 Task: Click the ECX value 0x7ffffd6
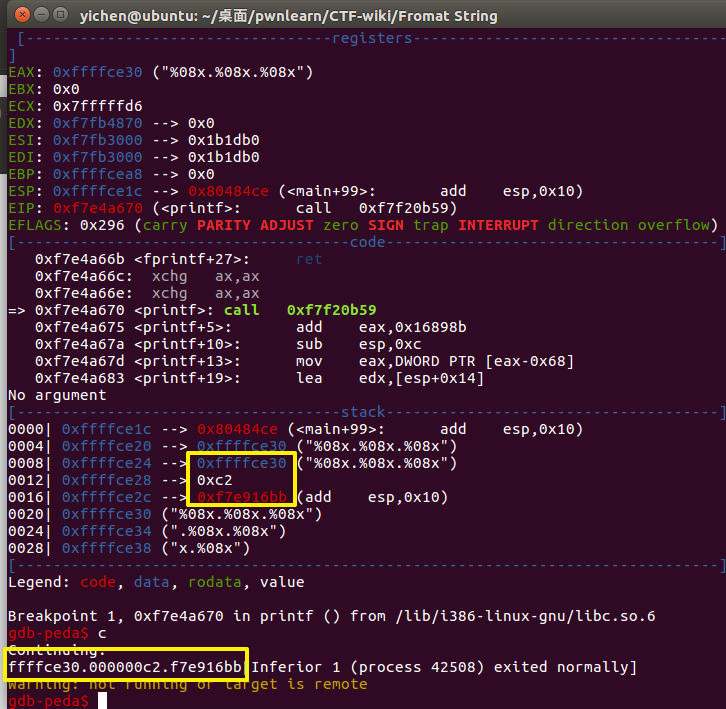point(97,107)
